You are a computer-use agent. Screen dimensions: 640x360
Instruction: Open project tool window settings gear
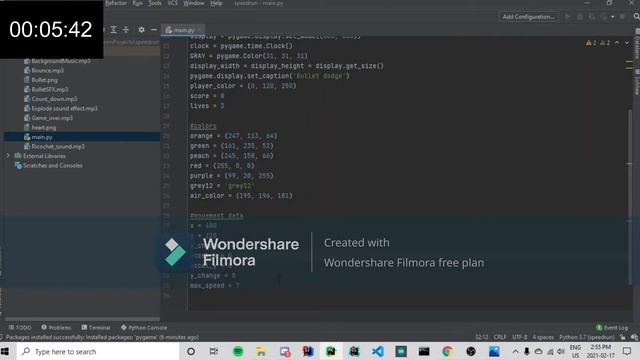[x=141, y=30]
